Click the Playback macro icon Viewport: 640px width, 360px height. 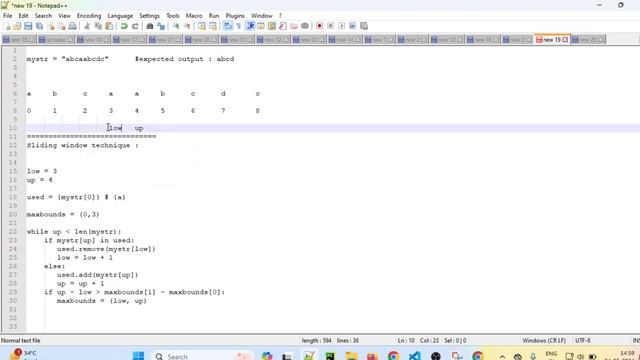pos(342,26)
